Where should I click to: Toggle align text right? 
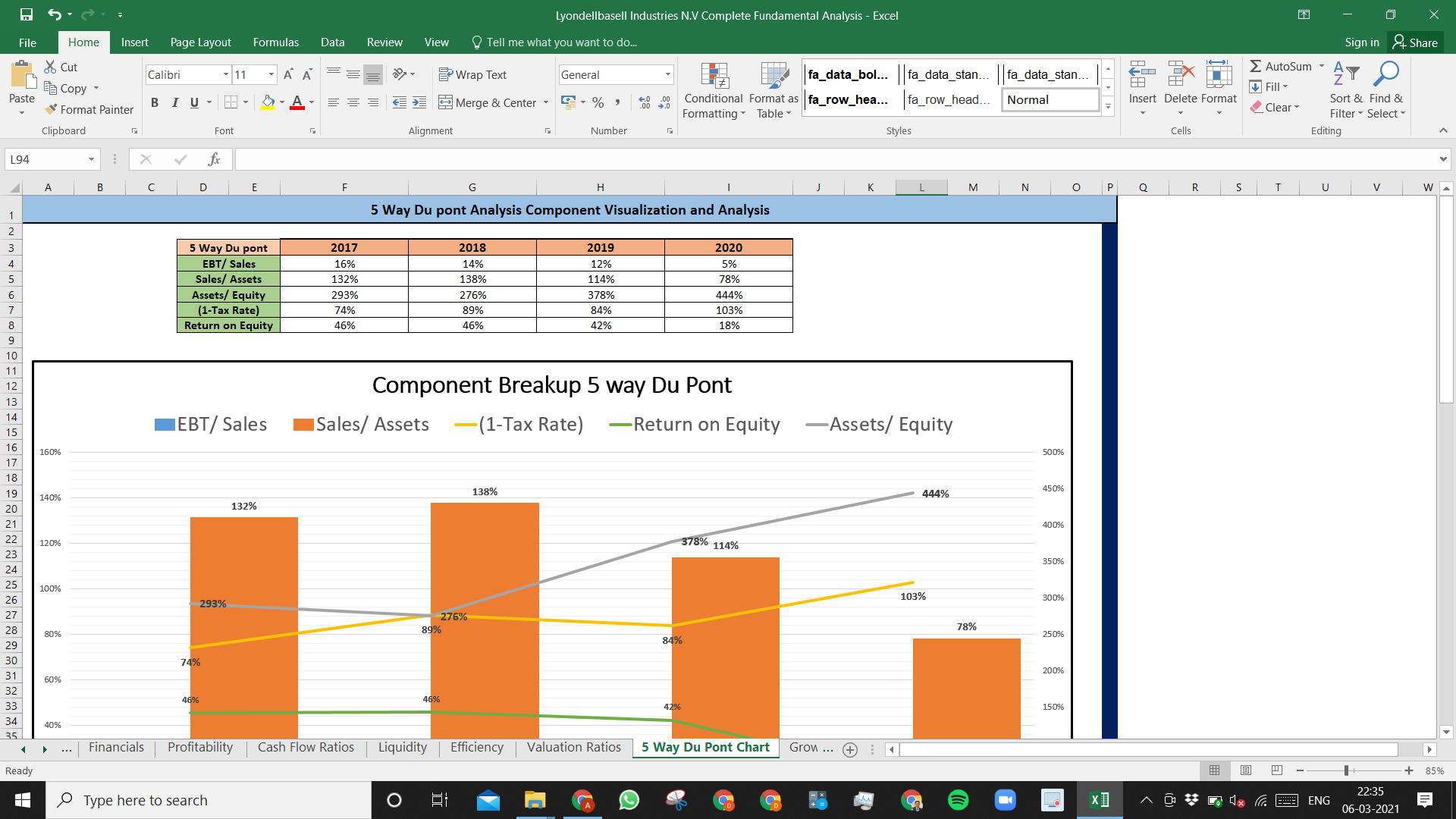(x=373, y=102)
